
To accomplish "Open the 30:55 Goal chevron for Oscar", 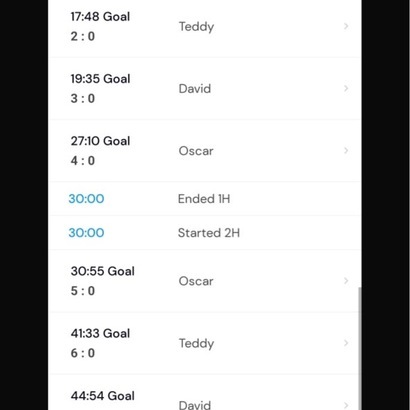I will (346, 281).
